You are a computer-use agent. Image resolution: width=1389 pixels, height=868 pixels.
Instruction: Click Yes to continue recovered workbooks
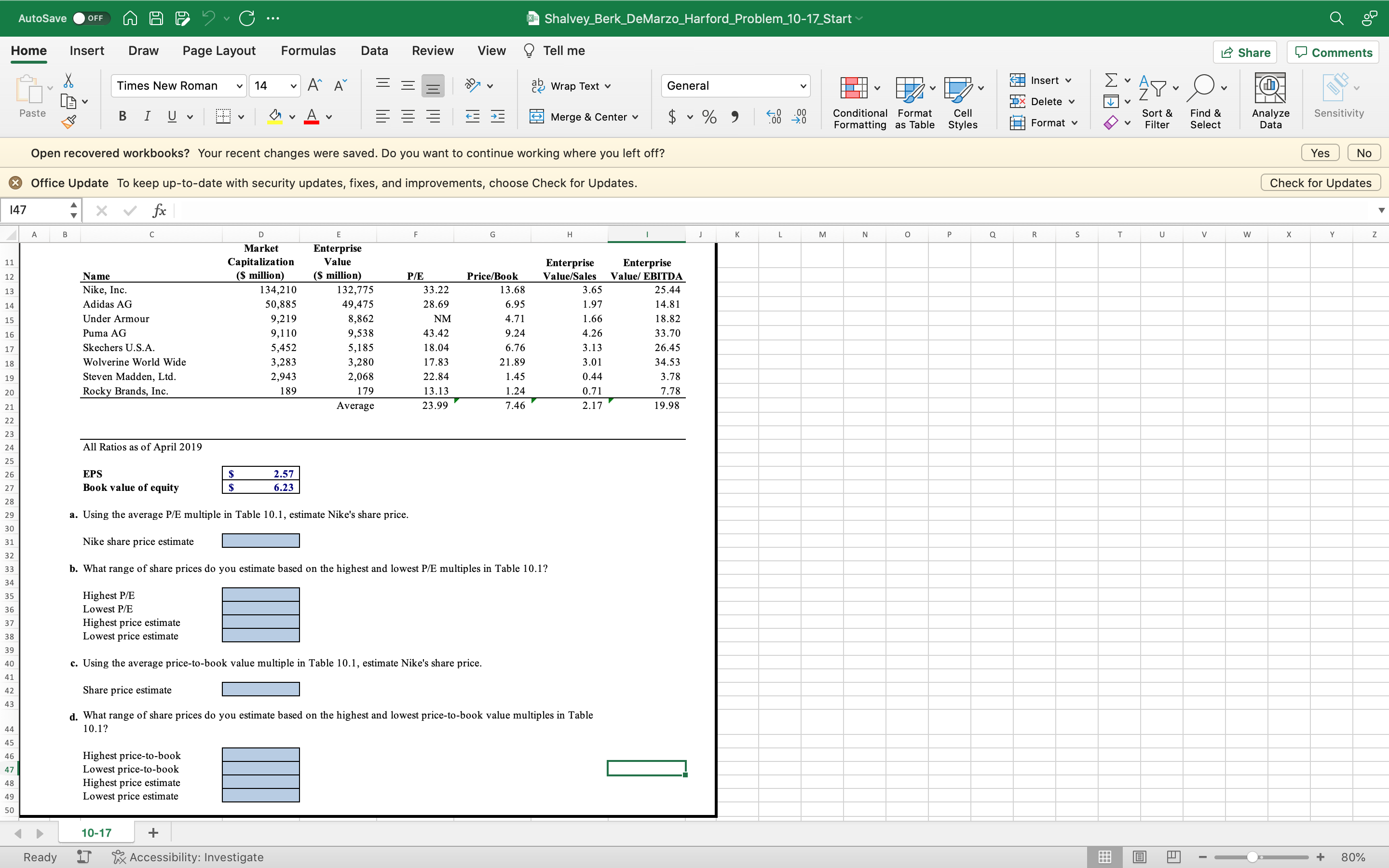coord(1320,153)
